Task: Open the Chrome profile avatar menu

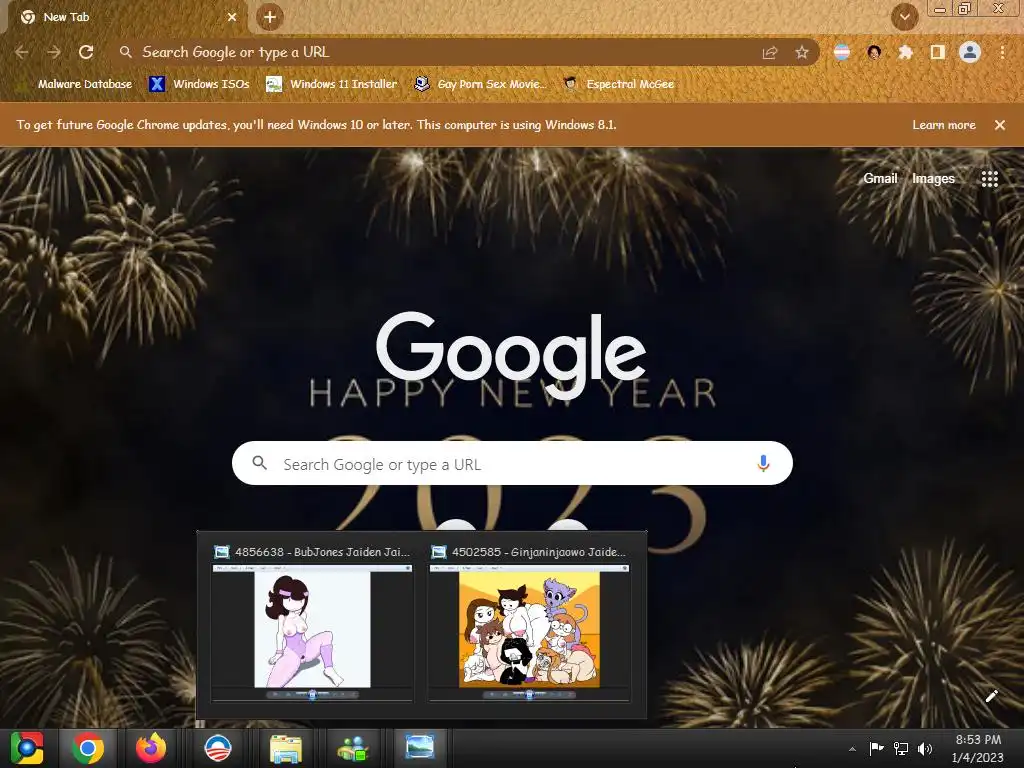Action: [970, 52]
